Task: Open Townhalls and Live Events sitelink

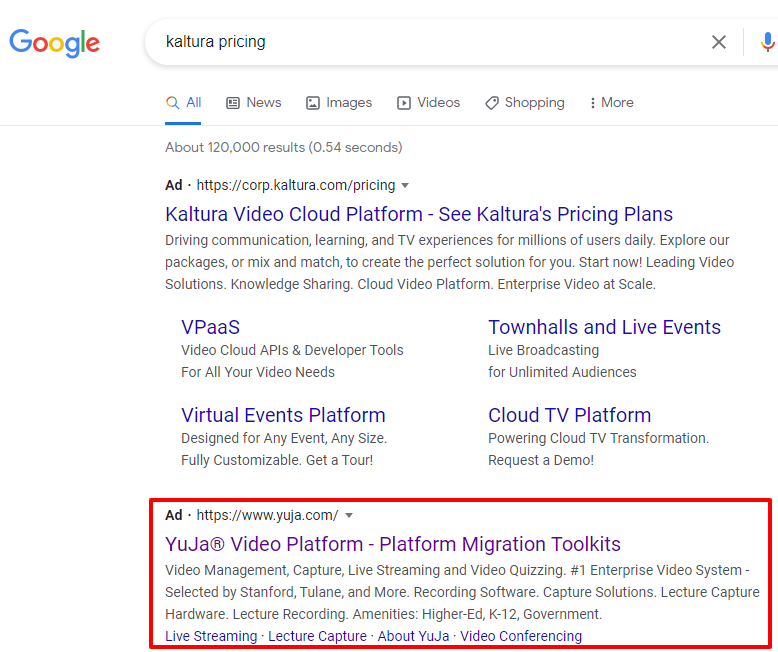Action: click(x=604, y=327)
